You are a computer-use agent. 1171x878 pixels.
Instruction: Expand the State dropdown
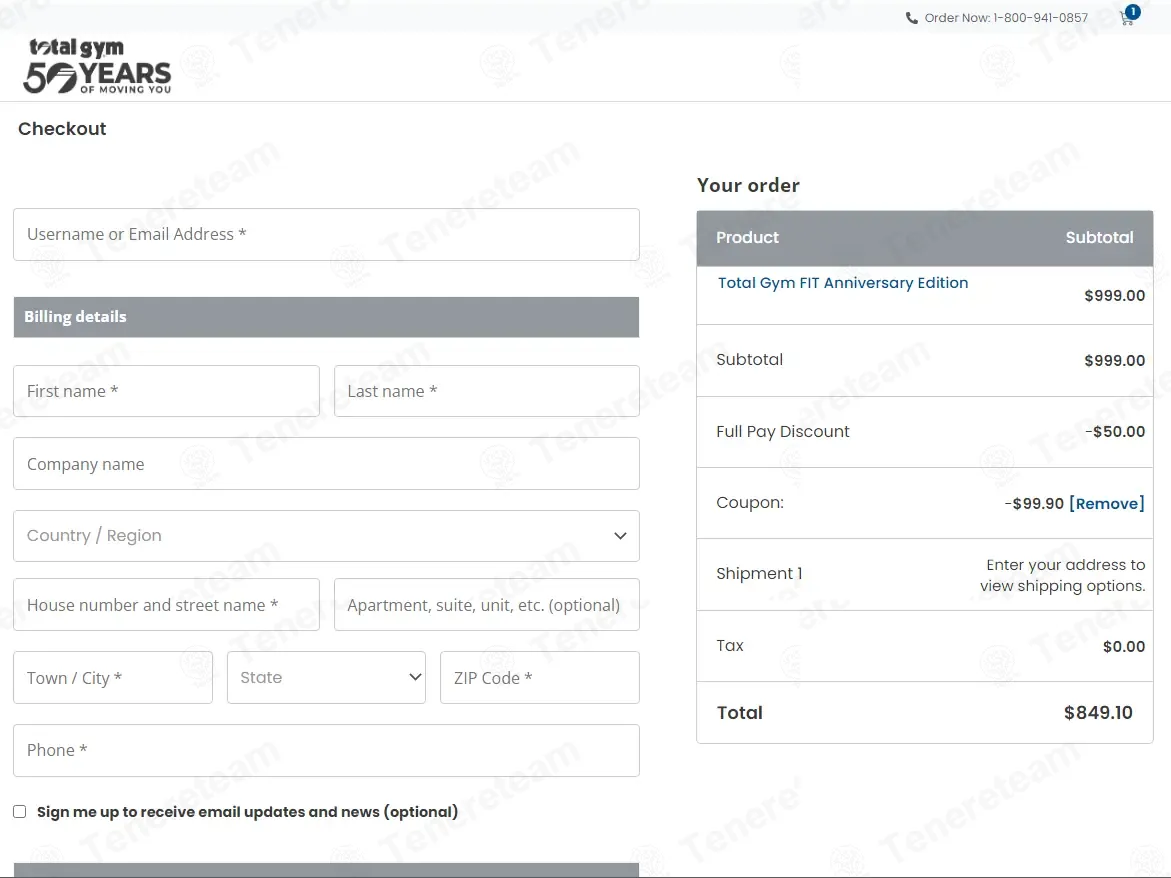(326, 678)
